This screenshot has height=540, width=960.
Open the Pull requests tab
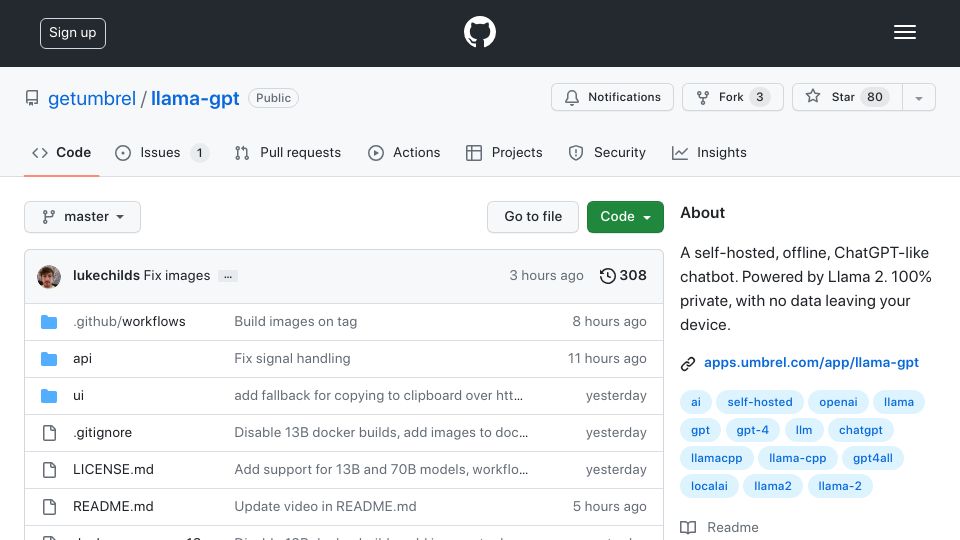tap(288, 152)
